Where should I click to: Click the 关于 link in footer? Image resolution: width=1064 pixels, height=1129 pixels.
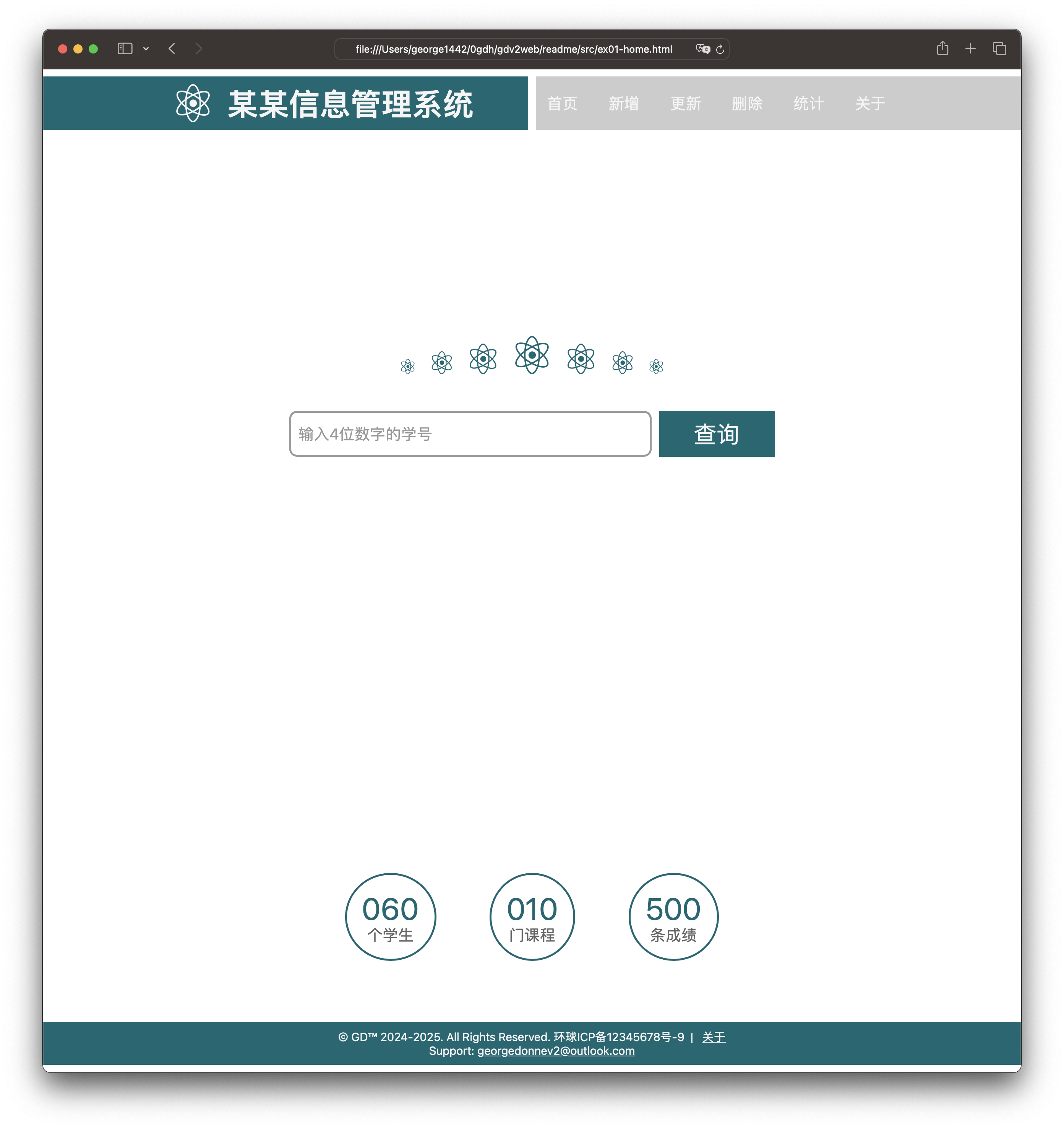coord(714,1037)
